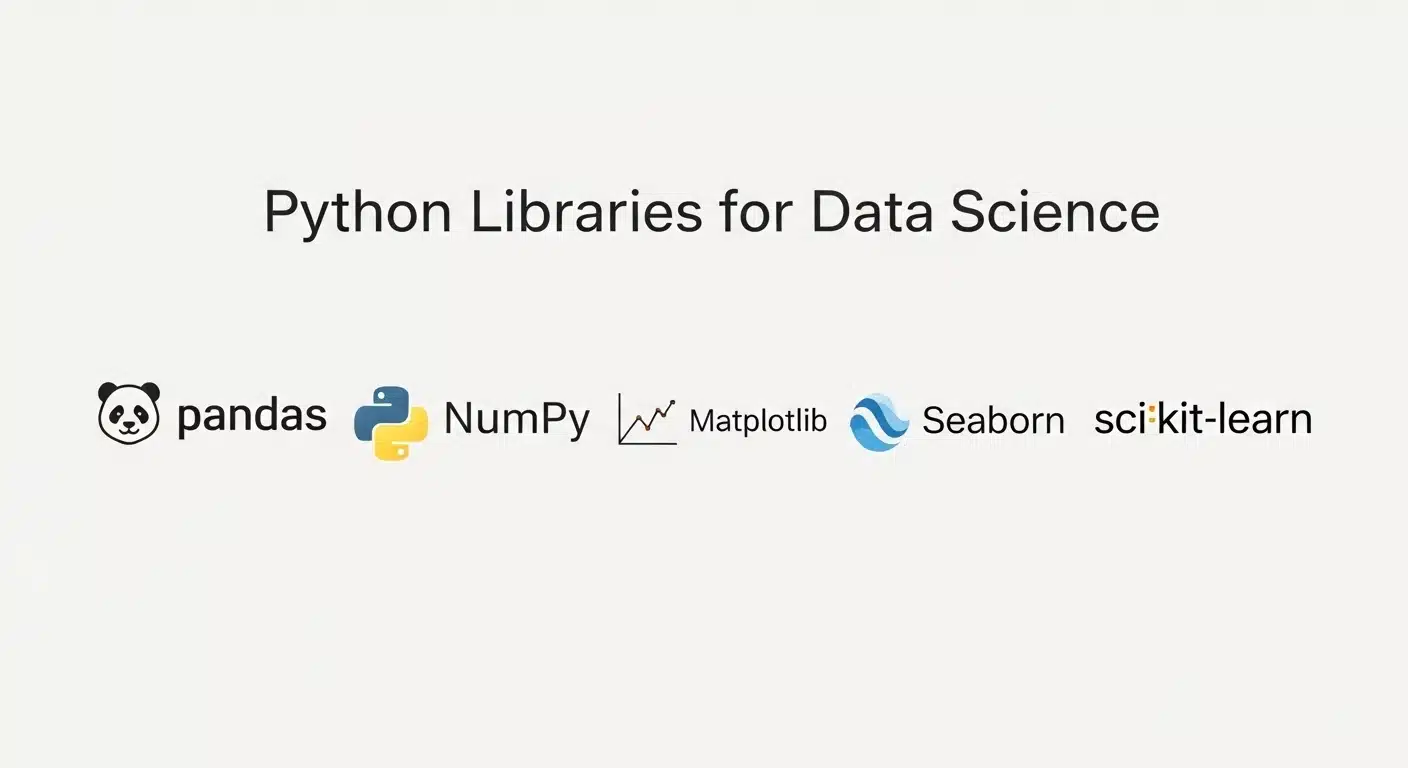Choose the Seaborn text label
The image size is (1408, 768).
pyautogui.click(x=993, y=421)
